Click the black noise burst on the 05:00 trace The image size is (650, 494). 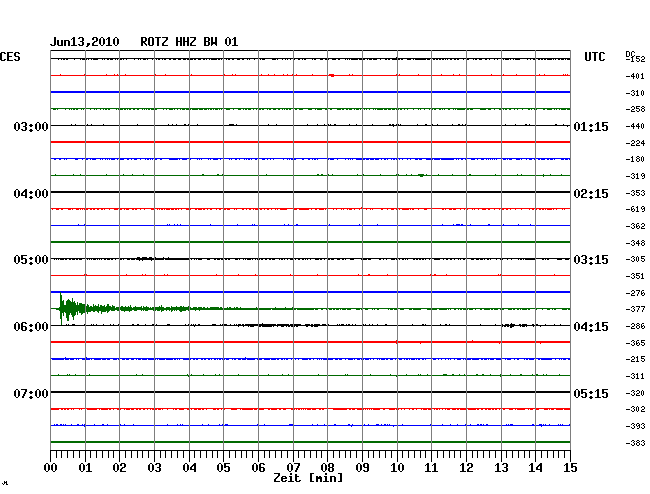pyautogui.click(x=145, y=259)
